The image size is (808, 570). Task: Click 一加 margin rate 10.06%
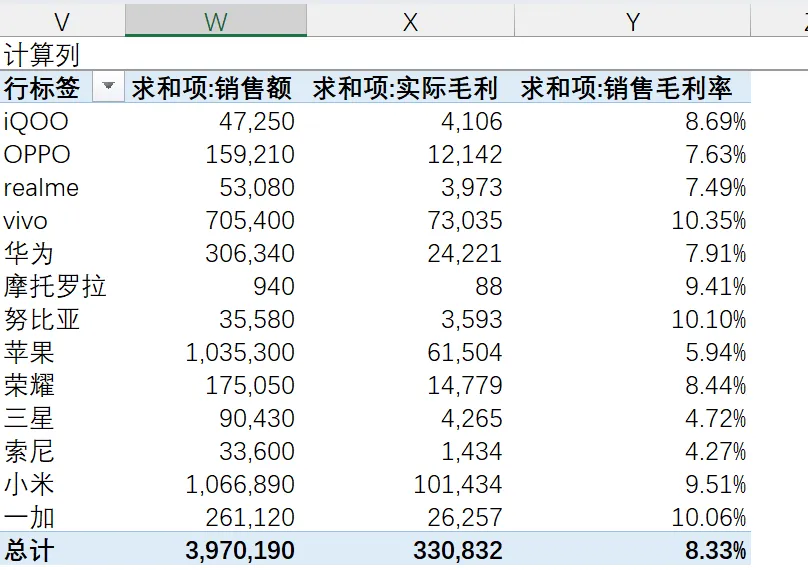pyautogui.click(x=709, y=517)
